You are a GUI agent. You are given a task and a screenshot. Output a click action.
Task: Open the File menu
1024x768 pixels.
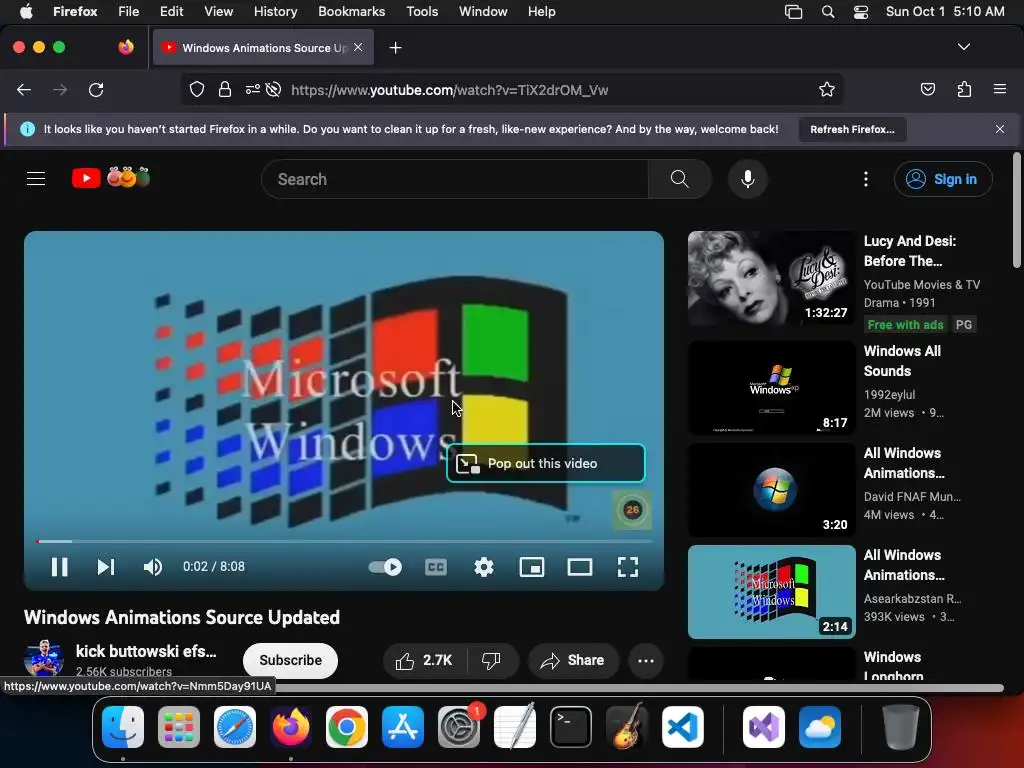(129, 11)
